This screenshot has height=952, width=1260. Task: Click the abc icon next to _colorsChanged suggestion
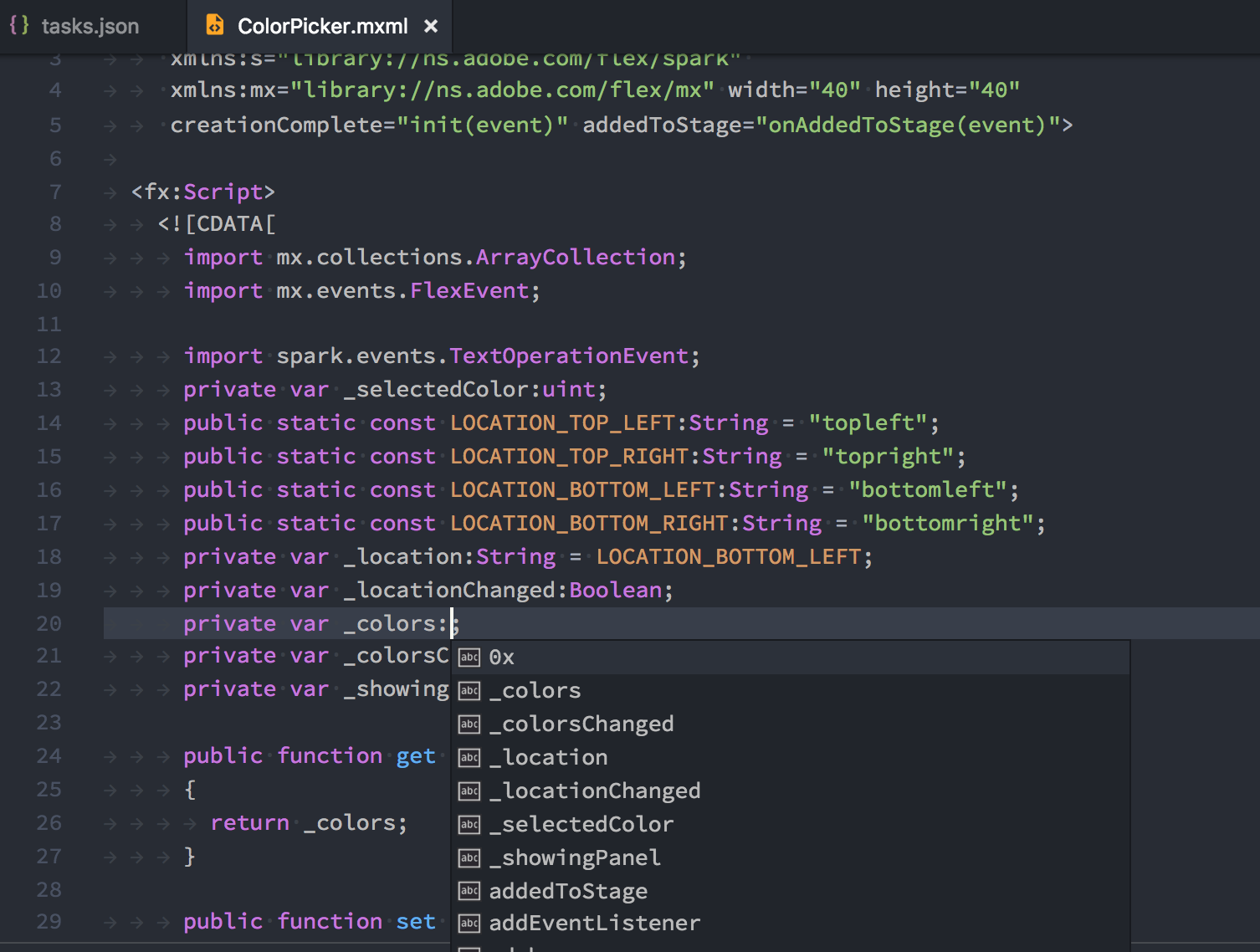[x=469, y=724]
